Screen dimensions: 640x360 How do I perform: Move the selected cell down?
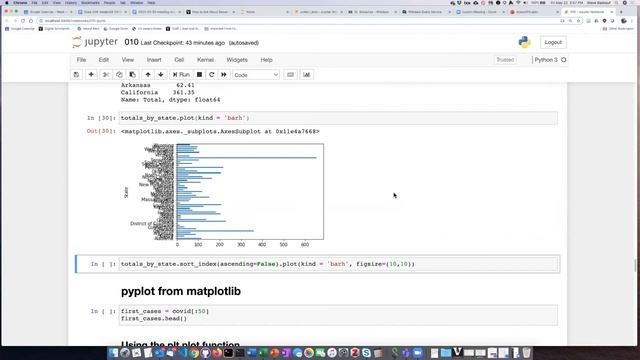click(x=161, y=75)
